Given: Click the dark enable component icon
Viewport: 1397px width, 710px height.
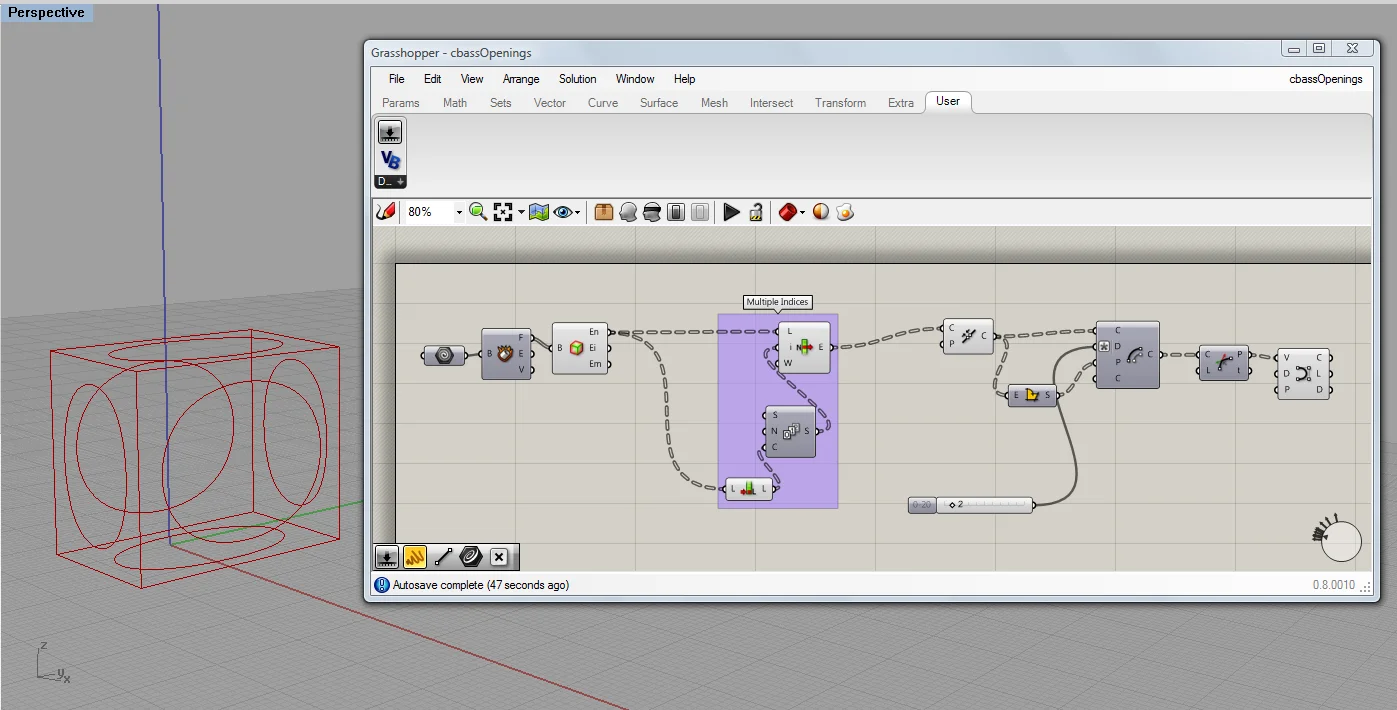Looking at the screenshot, I should coord(676,212).
